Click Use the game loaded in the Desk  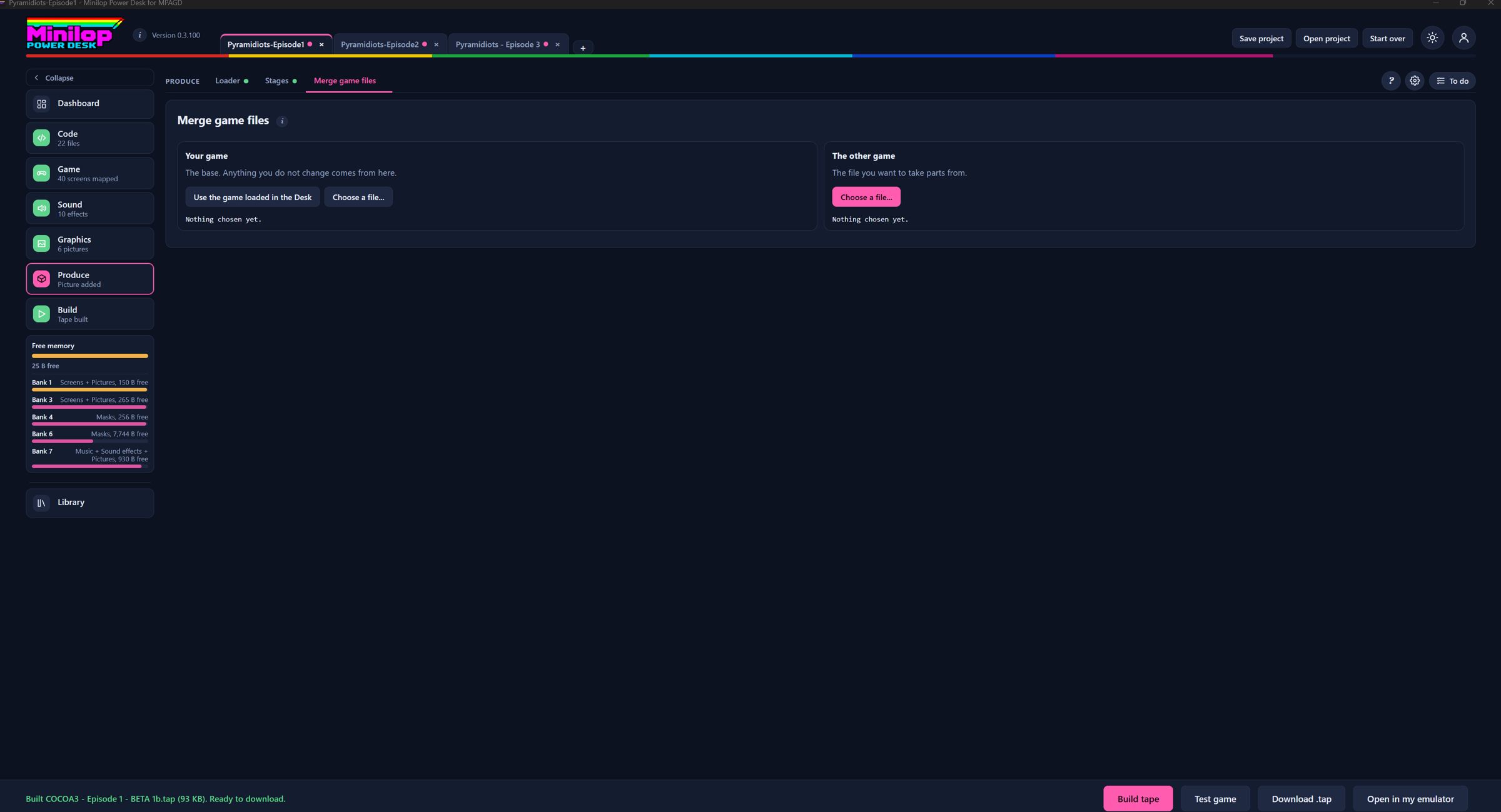pos(253,197)
